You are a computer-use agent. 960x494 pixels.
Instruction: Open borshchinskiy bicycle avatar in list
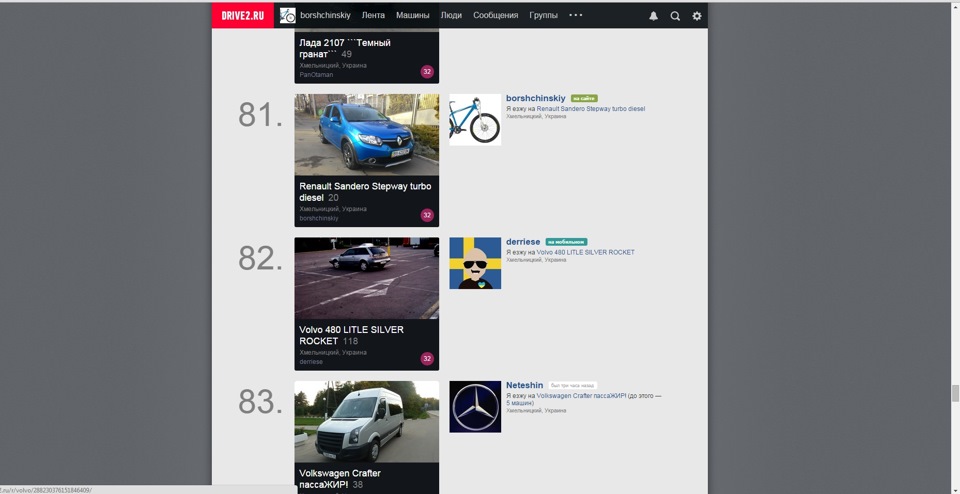(x=475, y=119)
